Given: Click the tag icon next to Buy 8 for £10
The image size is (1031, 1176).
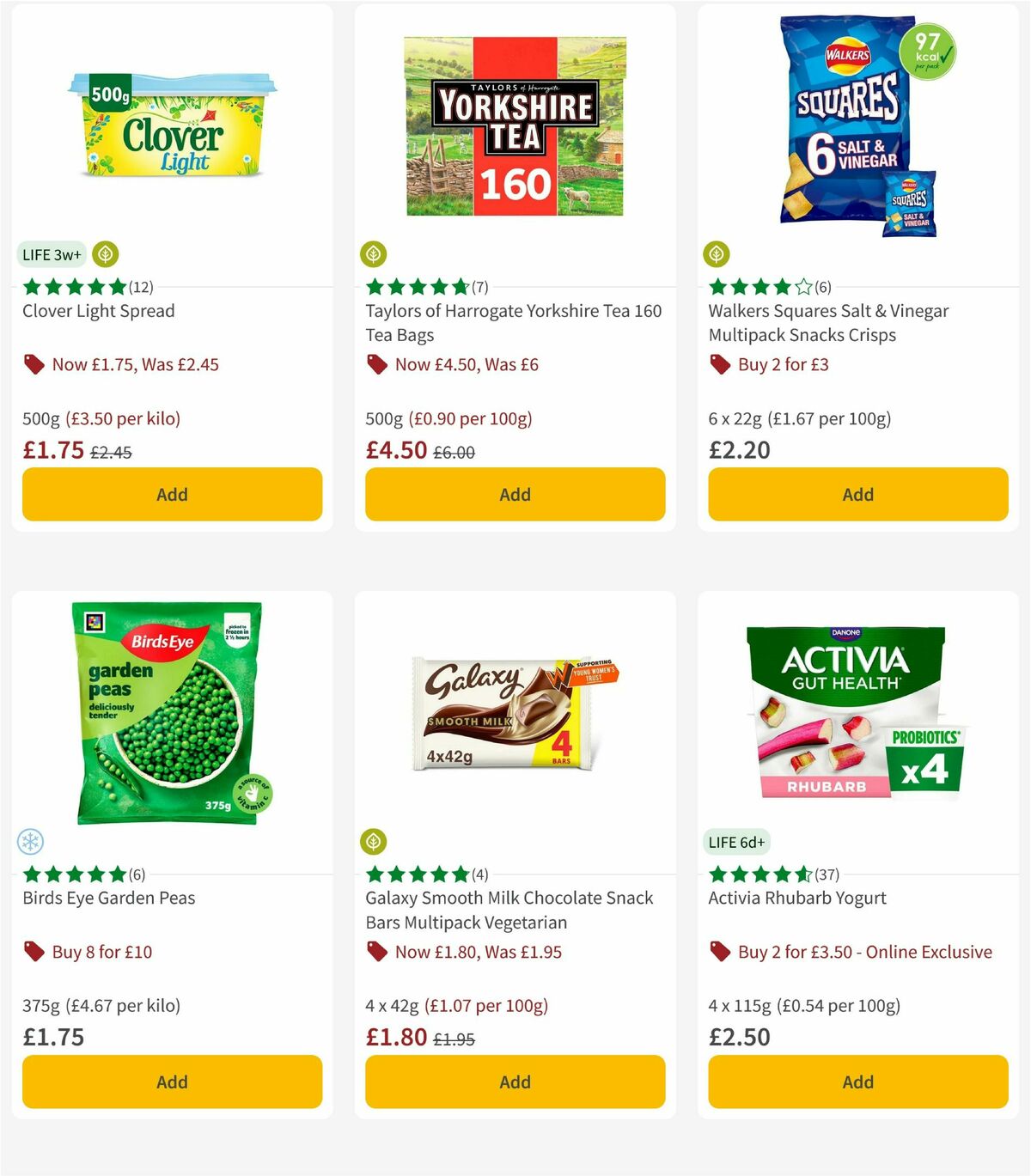Looking at the screenshot, I should click(x=33, y=952).
